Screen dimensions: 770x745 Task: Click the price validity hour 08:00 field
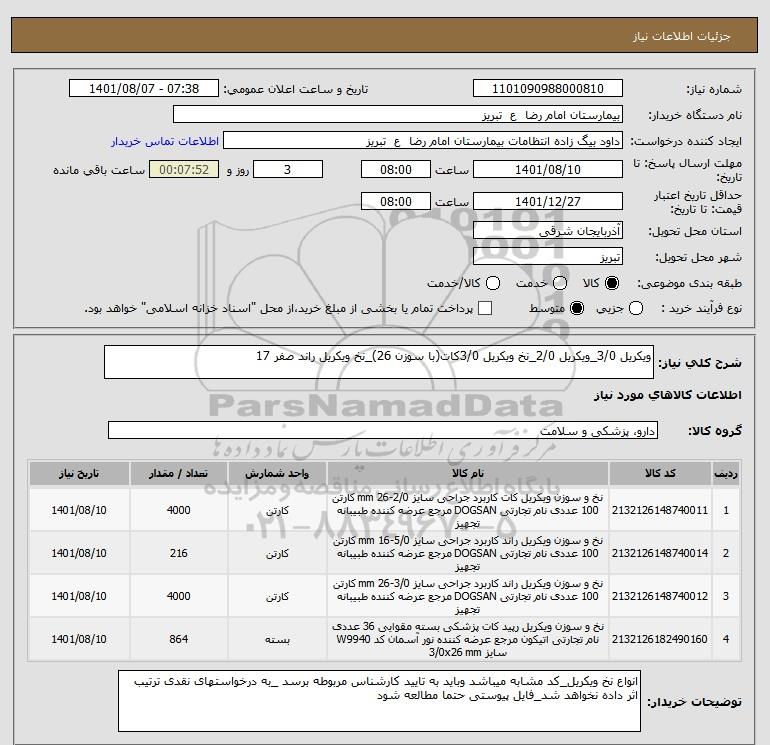click(396, 201)
